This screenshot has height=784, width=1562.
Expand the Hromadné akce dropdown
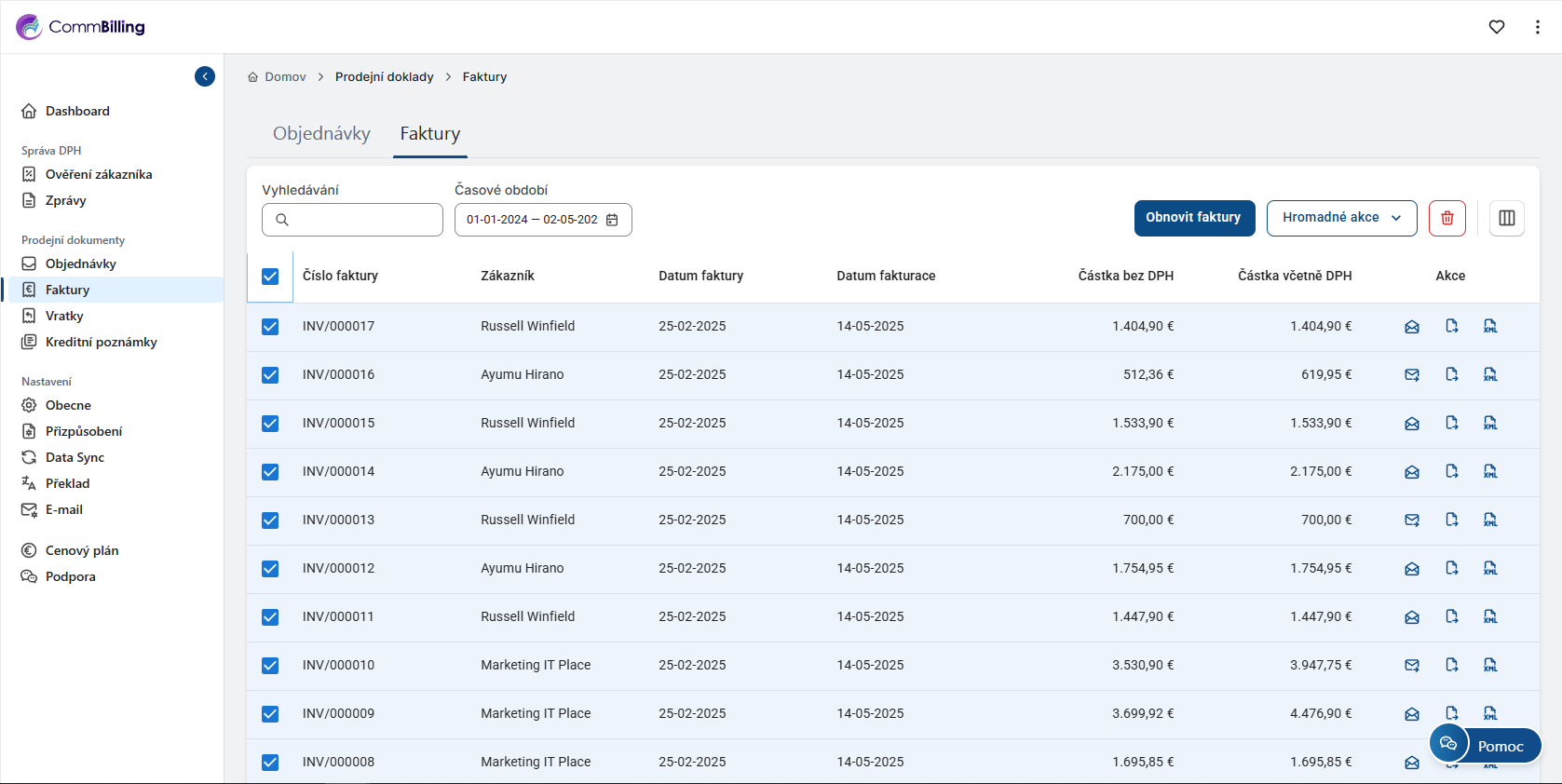point(1341,218)
